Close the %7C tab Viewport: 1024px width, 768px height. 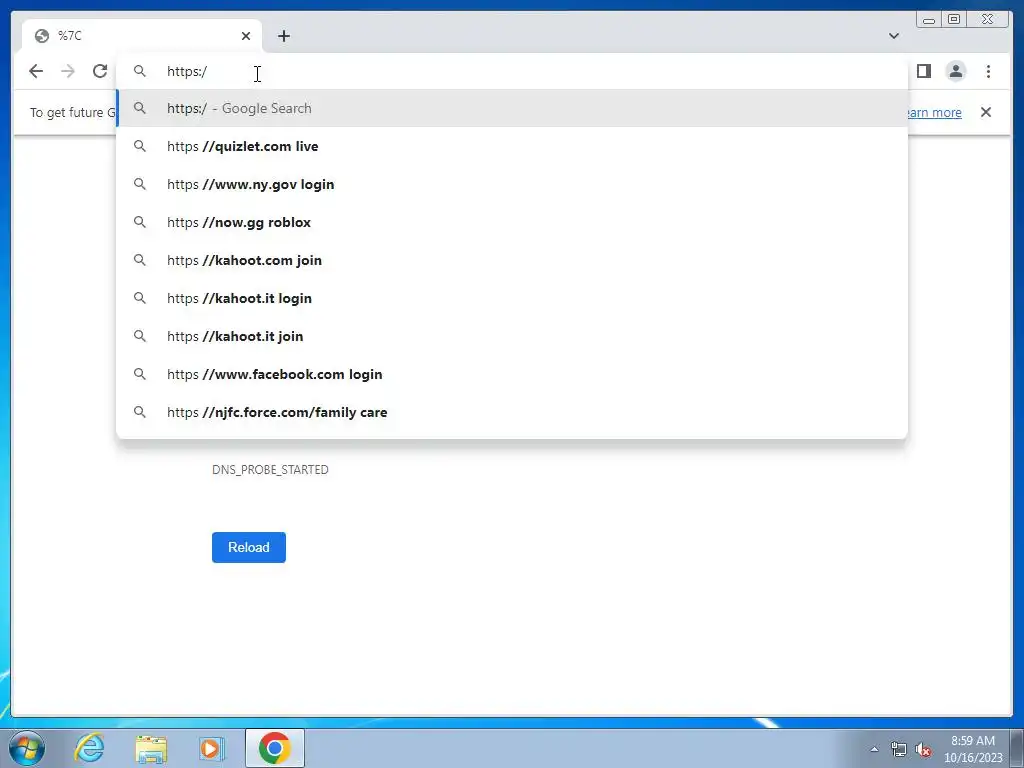click(246, 36)
